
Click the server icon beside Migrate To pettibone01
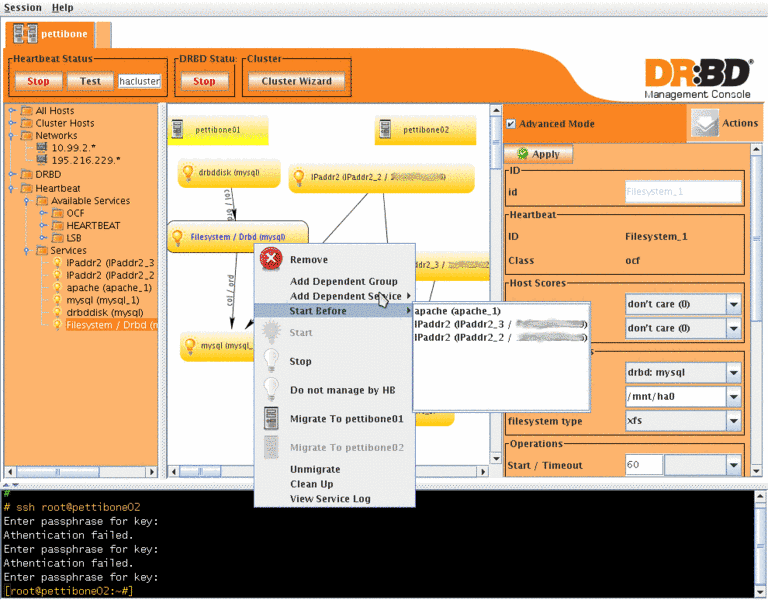point(271,418)
